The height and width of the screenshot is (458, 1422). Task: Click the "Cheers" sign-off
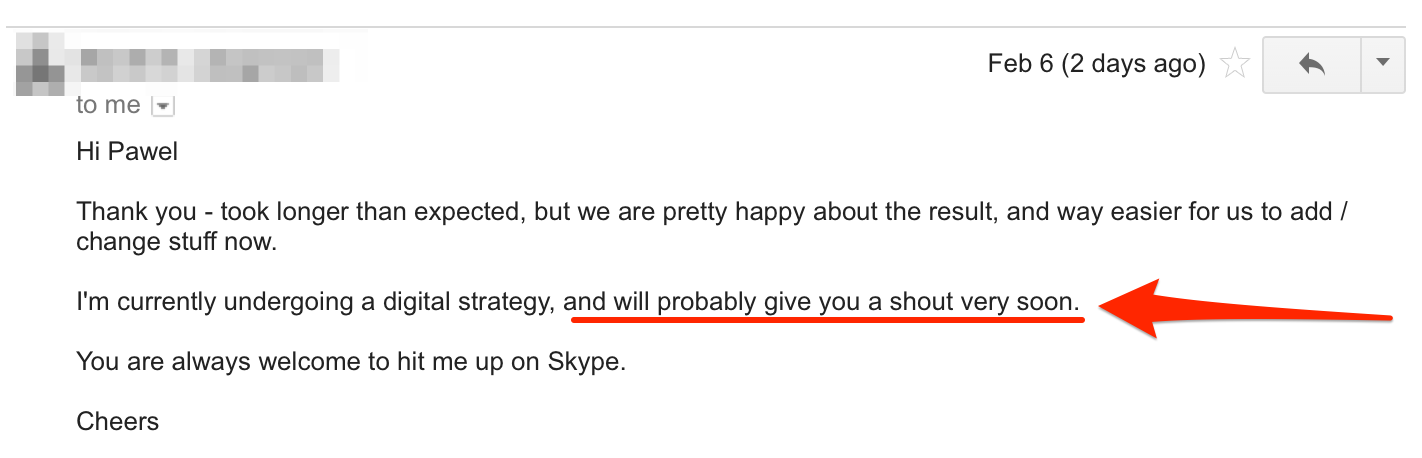coord(118,421)
